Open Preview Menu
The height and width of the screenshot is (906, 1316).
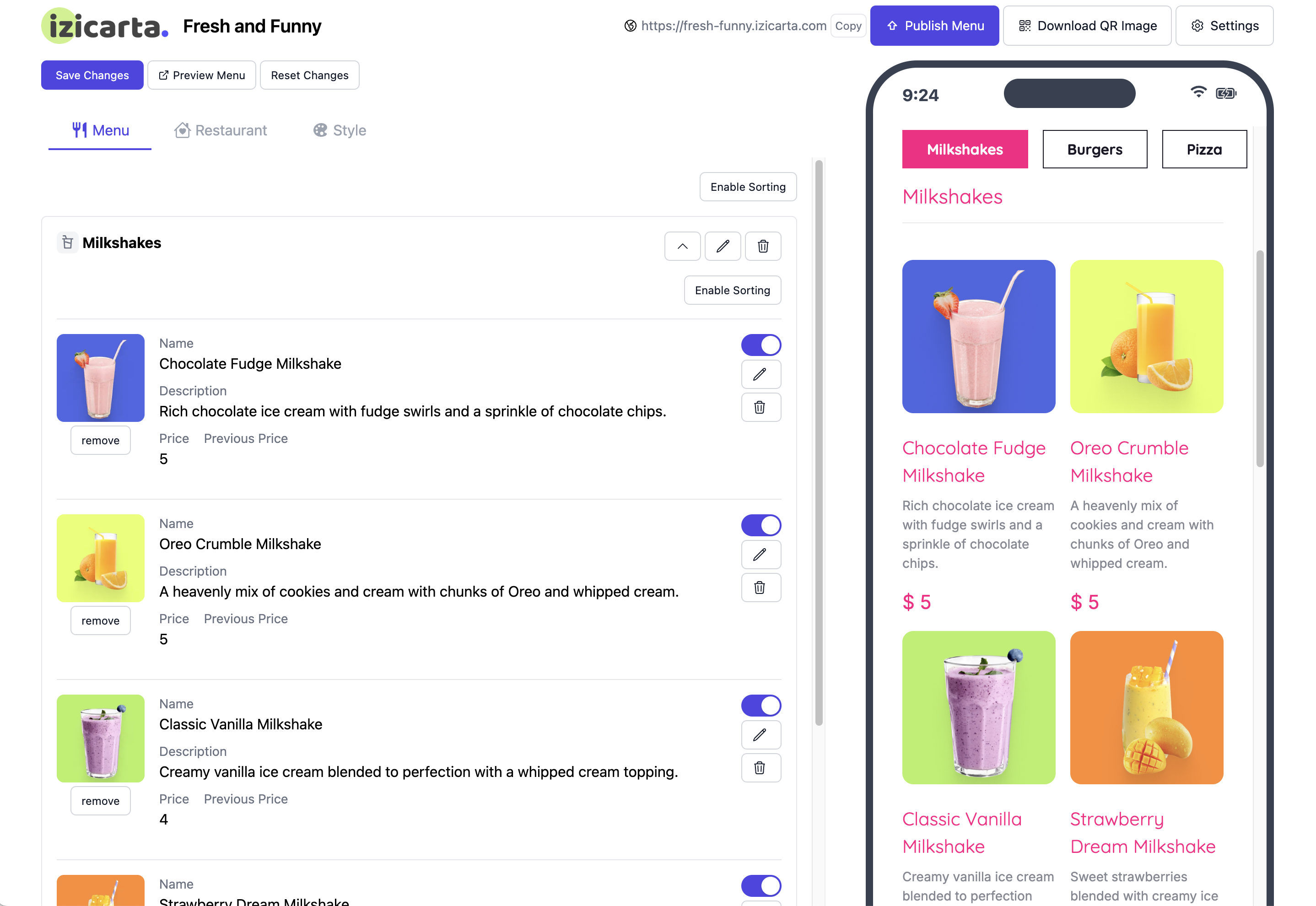coord(201,75)
